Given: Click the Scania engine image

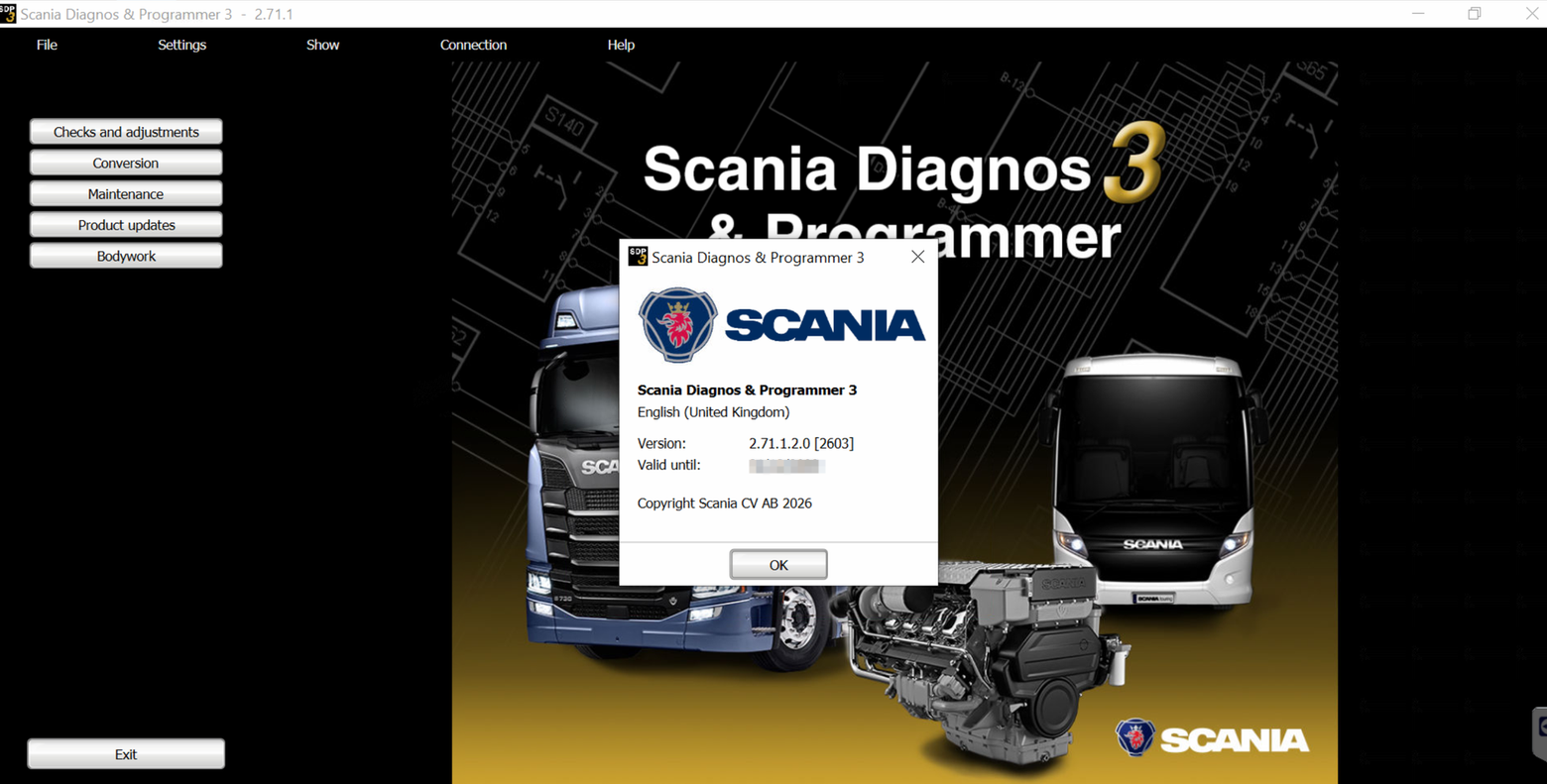Looking at the screenshot, I should coord(987,669).
